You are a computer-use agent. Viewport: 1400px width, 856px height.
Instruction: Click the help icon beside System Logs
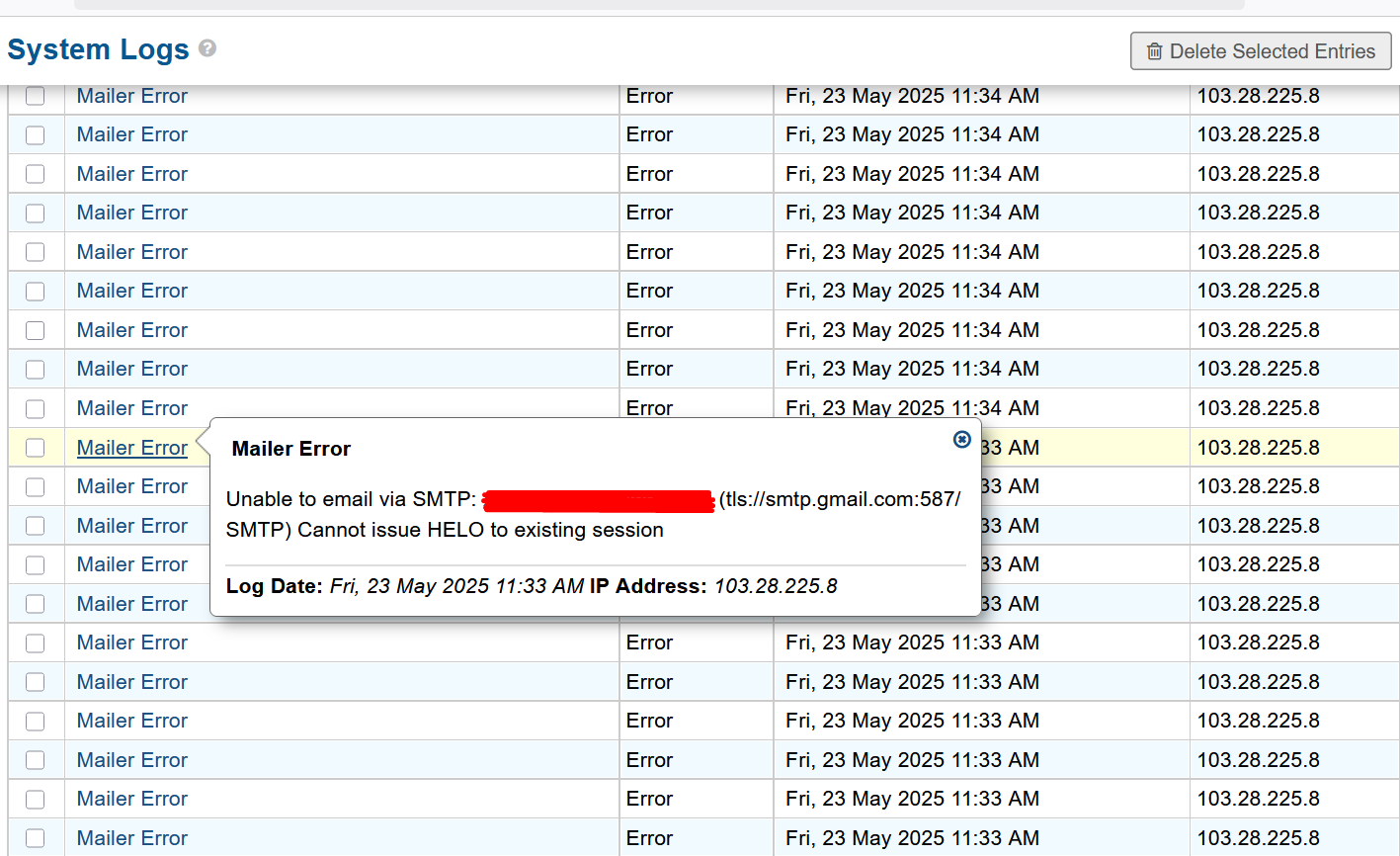[207, 48]
